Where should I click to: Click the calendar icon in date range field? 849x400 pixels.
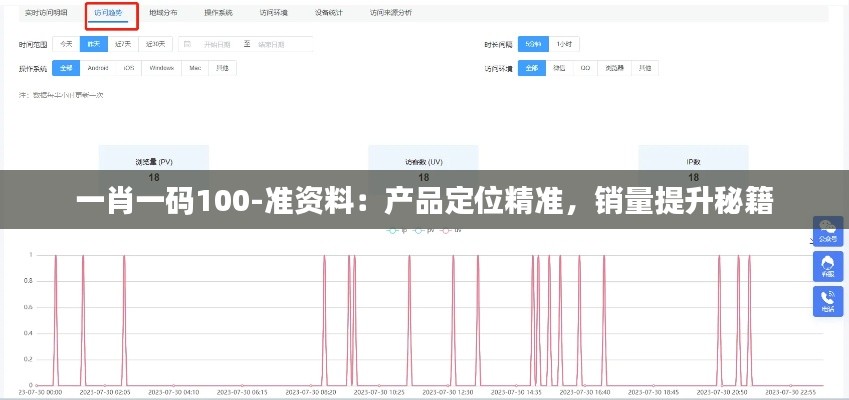point(188,44)
